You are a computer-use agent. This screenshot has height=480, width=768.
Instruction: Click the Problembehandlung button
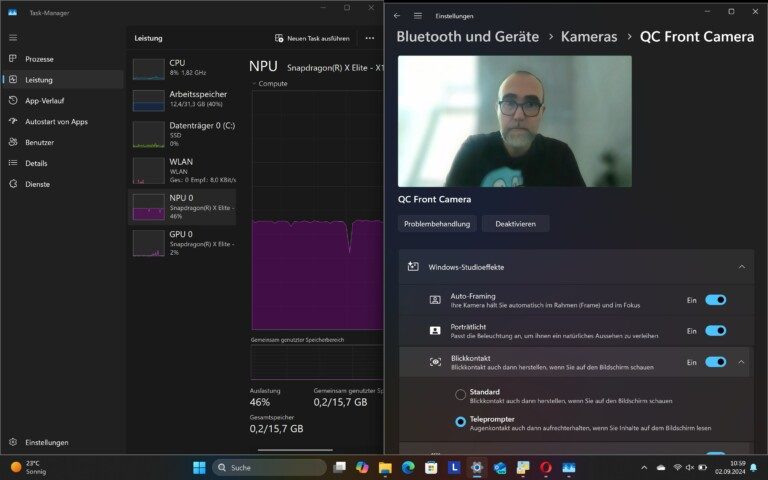[437, 224]
